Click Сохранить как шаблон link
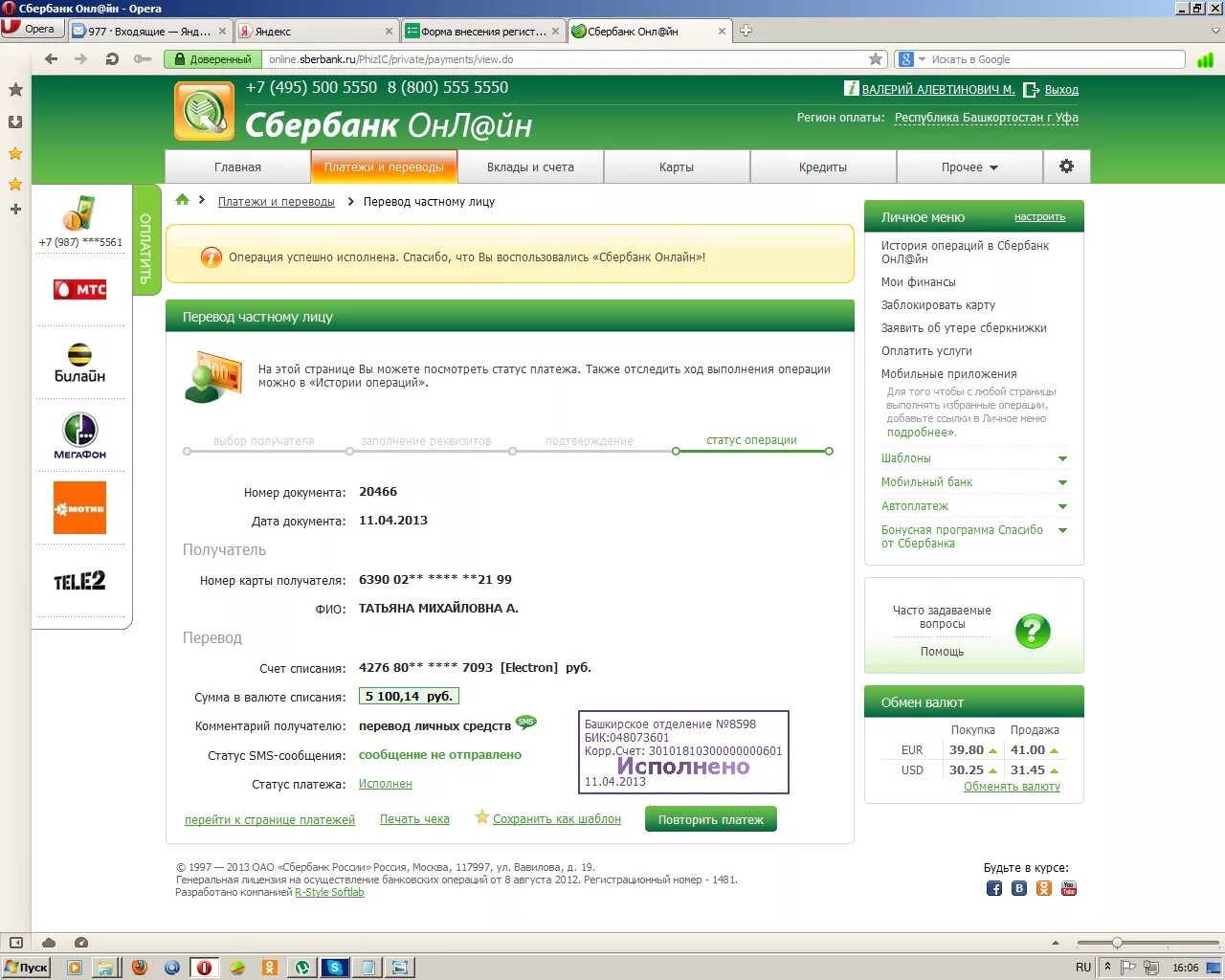This screenshot has width=1225, height=980. click(557, 819)
